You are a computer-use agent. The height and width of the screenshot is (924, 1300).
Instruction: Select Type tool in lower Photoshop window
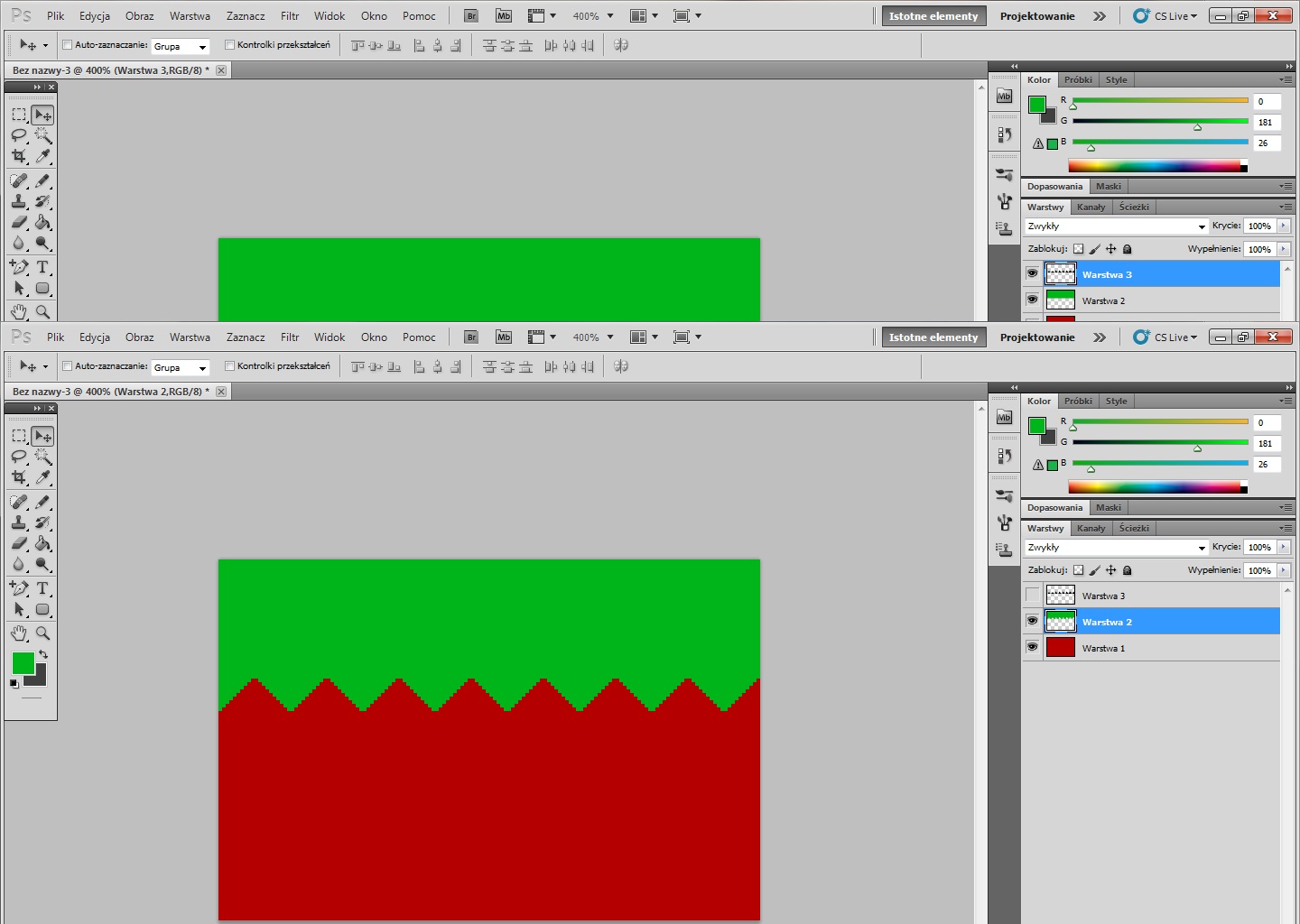coord(42,588)
